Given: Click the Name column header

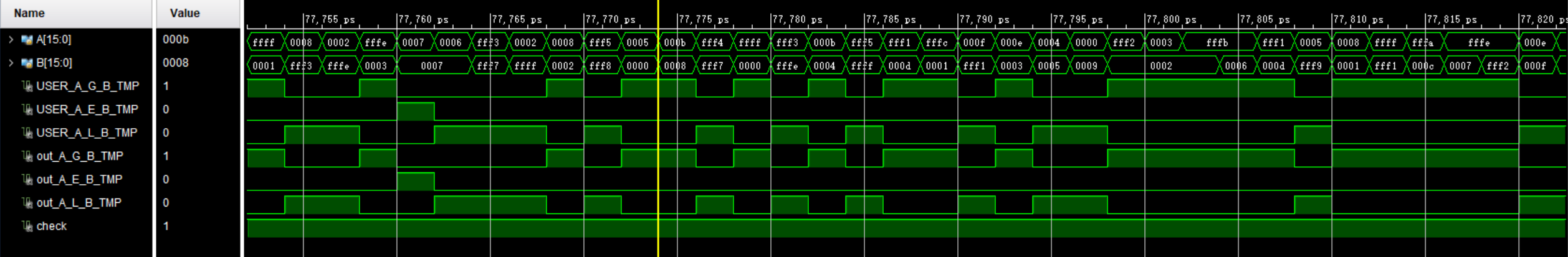Looking at the screenshot, I should click(76, 14).
